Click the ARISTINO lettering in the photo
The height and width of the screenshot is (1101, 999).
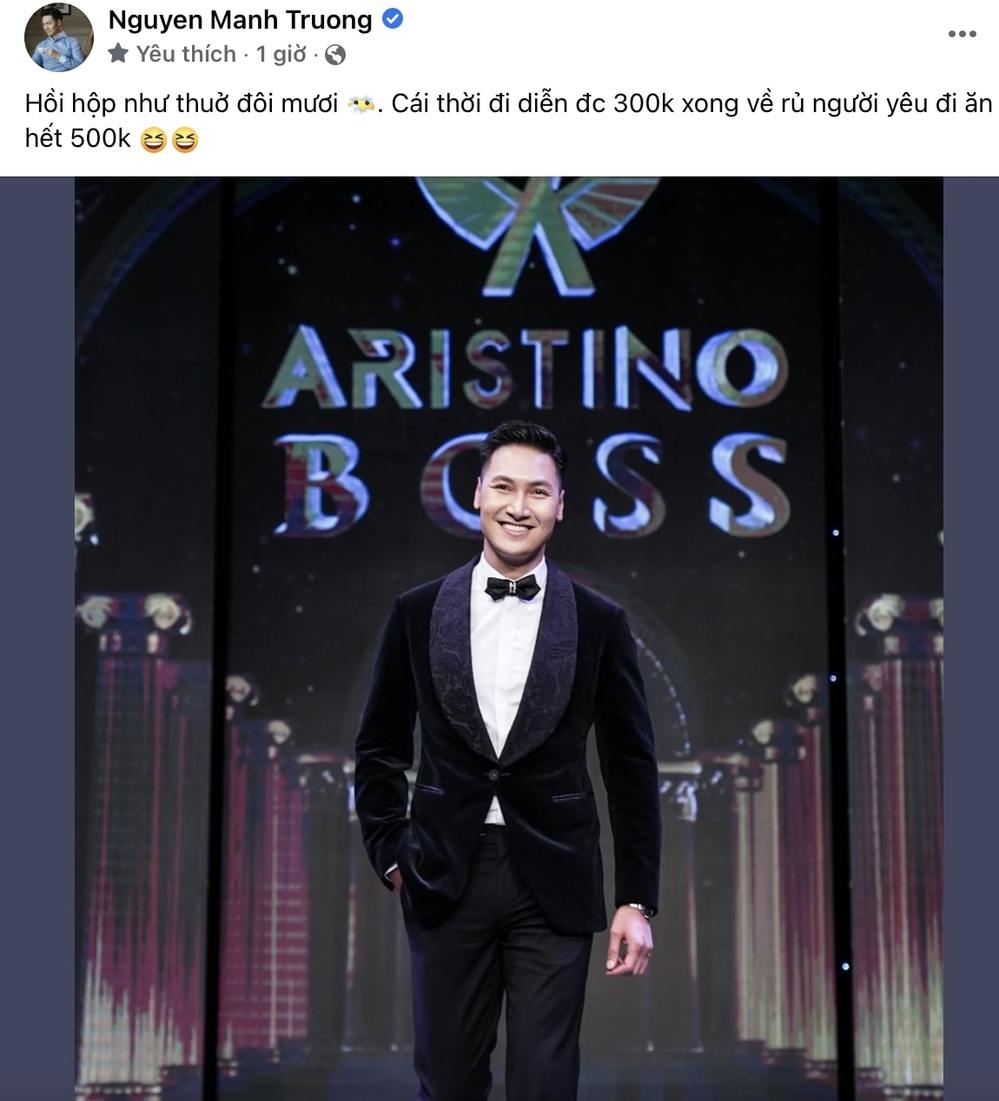[526, 368]
